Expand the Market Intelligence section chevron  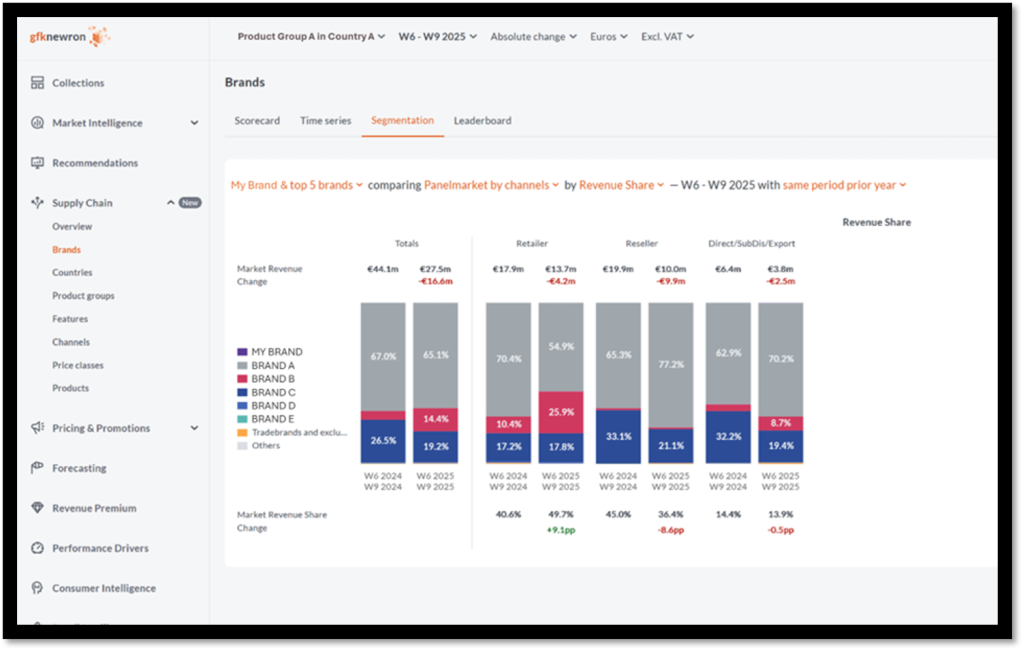click(x=194, y=123)
